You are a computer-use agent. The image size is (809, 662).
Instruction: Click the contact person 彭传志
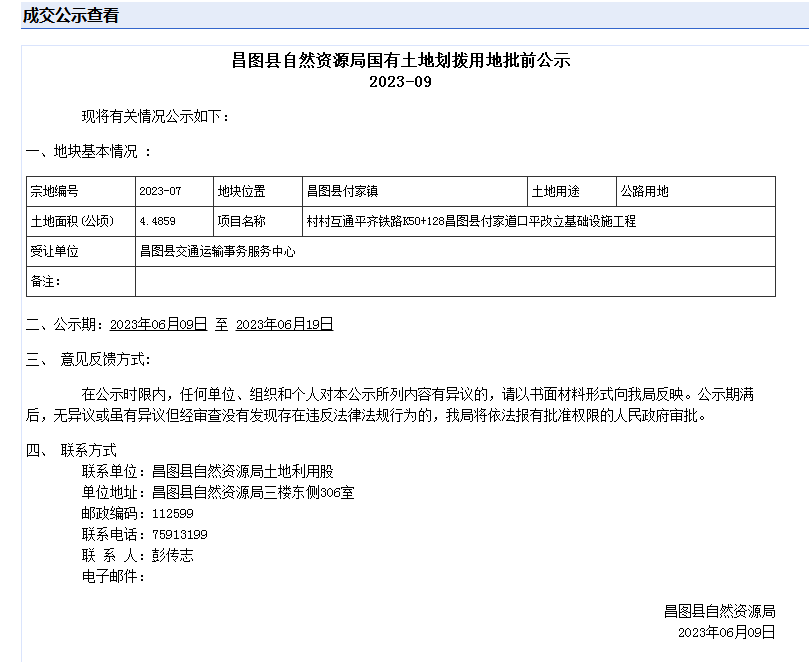[x=172, y=555]
